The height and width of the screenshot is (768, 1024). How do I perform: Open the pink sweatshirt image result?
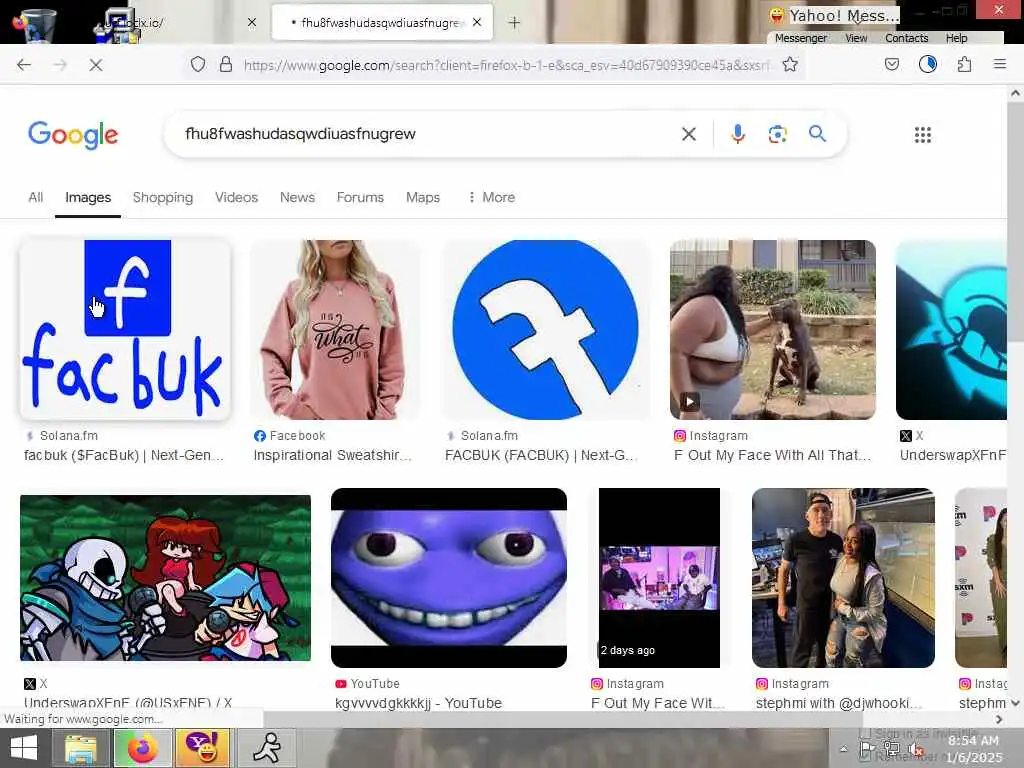pos(334,330)
